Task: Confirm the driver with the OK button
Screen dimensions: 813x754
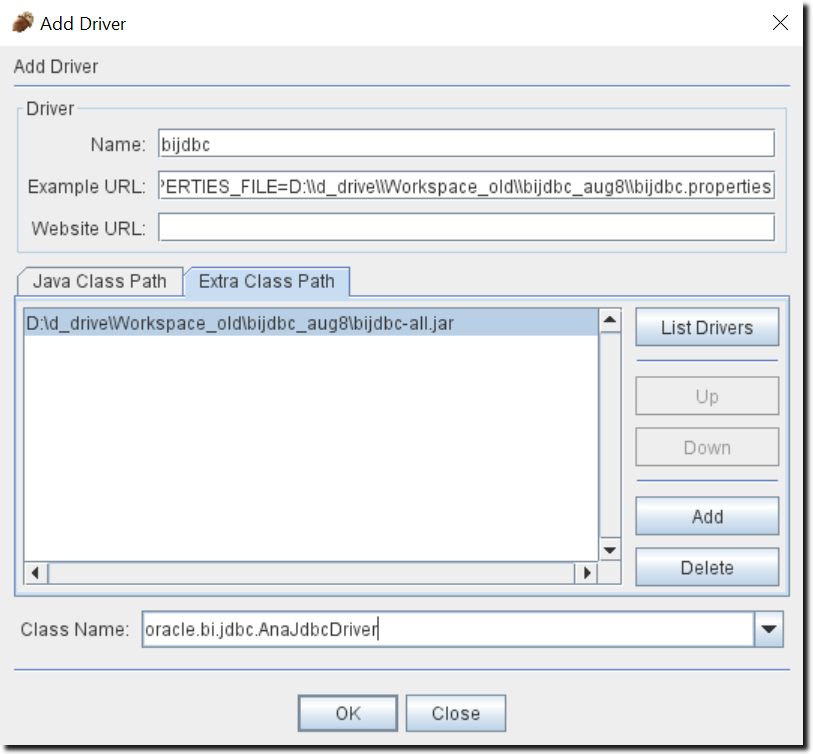Action: click(x=347, y=713)
